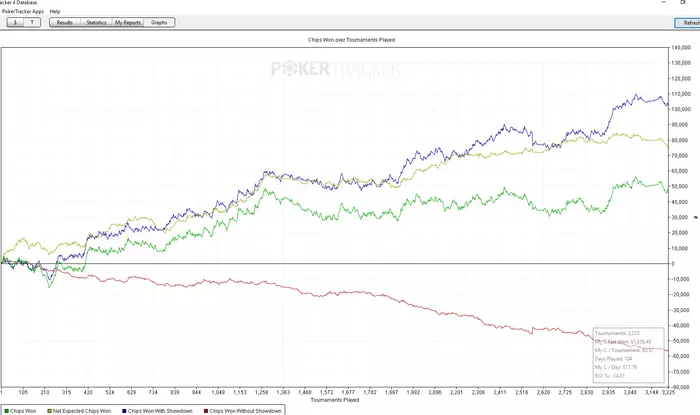Click the 'My C / Day' summary line
The width and height of the screenshot is (700, 415).
coord(616,367)
